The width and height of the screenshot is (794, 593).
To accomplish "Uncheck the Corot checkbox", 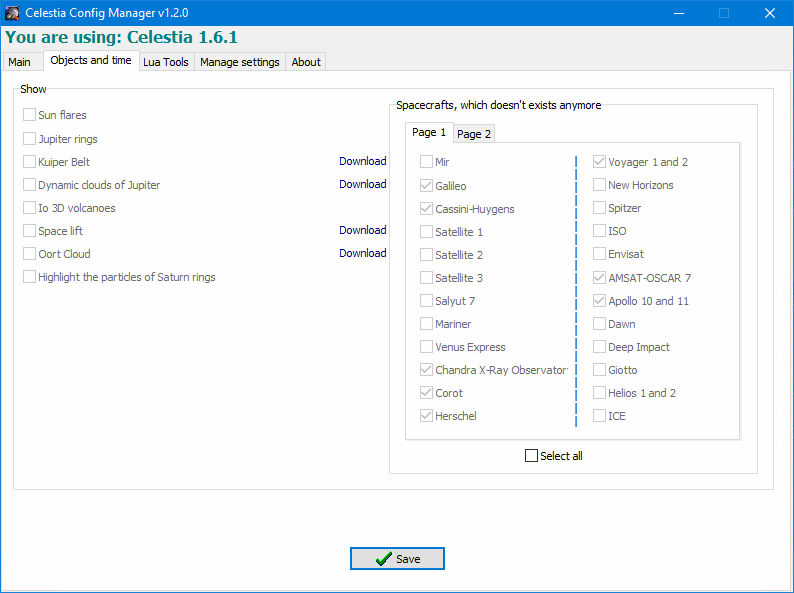I will [426, 393].
